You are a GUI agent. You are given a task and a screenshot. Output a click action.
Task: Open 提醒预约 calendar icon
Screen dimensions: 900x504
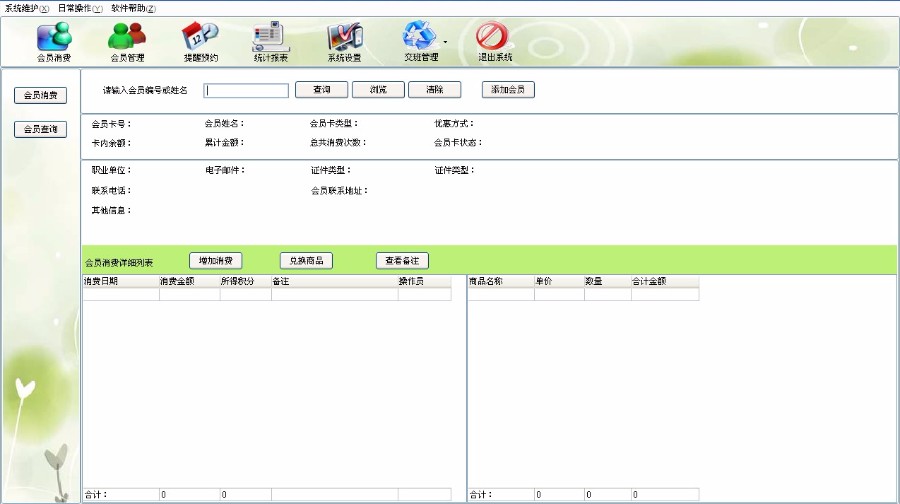[x=200, y=41]
